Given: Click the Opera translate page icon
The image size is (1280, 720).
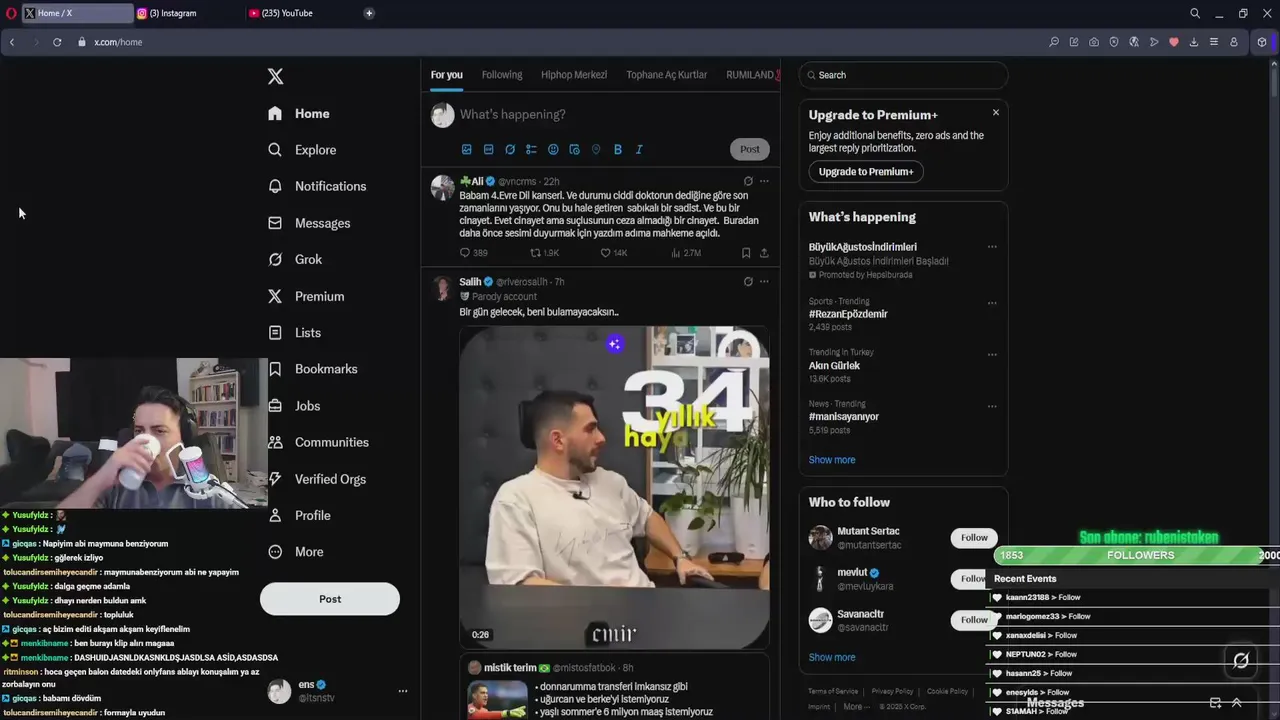Looking at the screenshot, I should click(1134, 42).
